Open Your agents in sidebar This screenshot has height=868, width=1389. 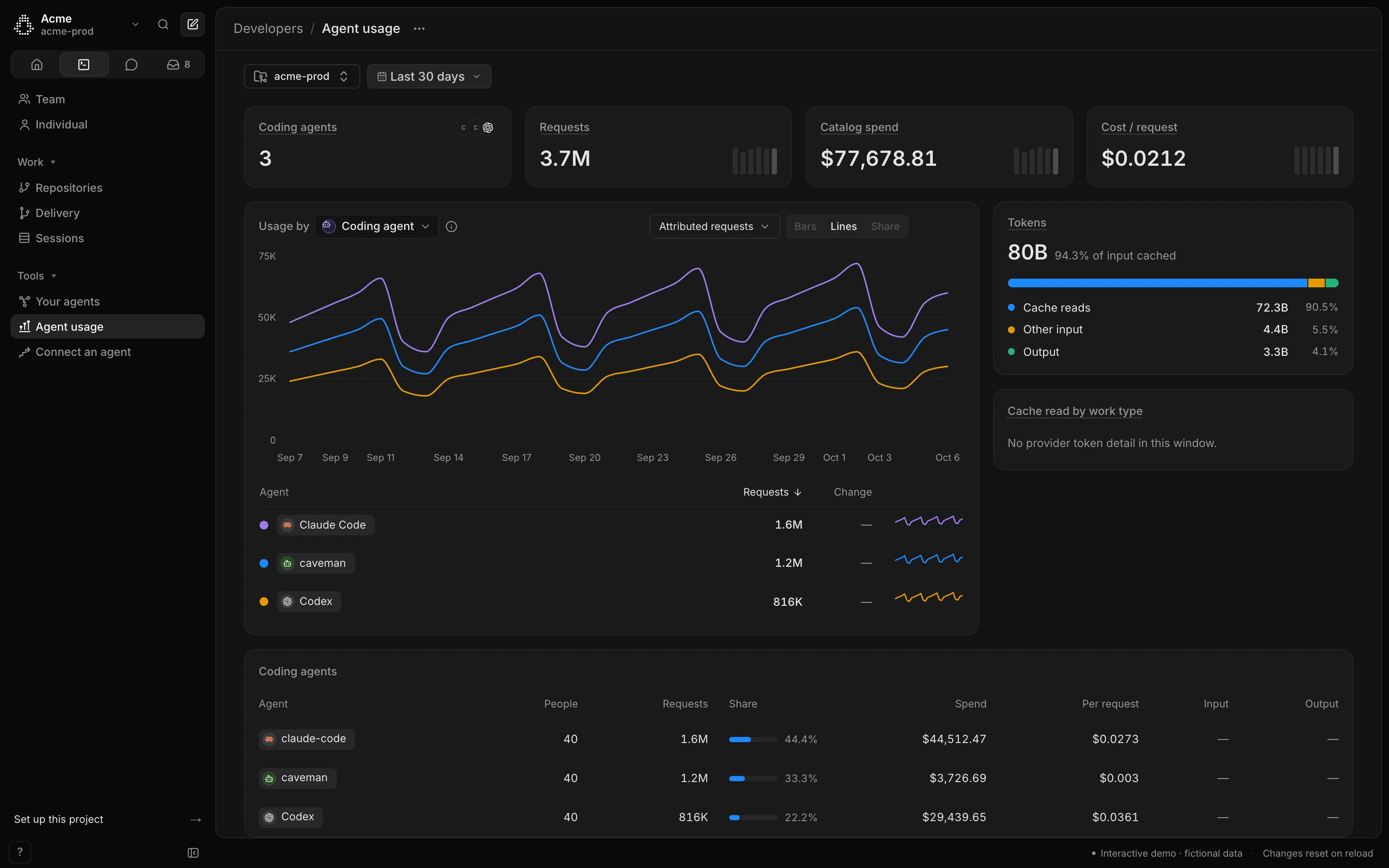point(107,301)
